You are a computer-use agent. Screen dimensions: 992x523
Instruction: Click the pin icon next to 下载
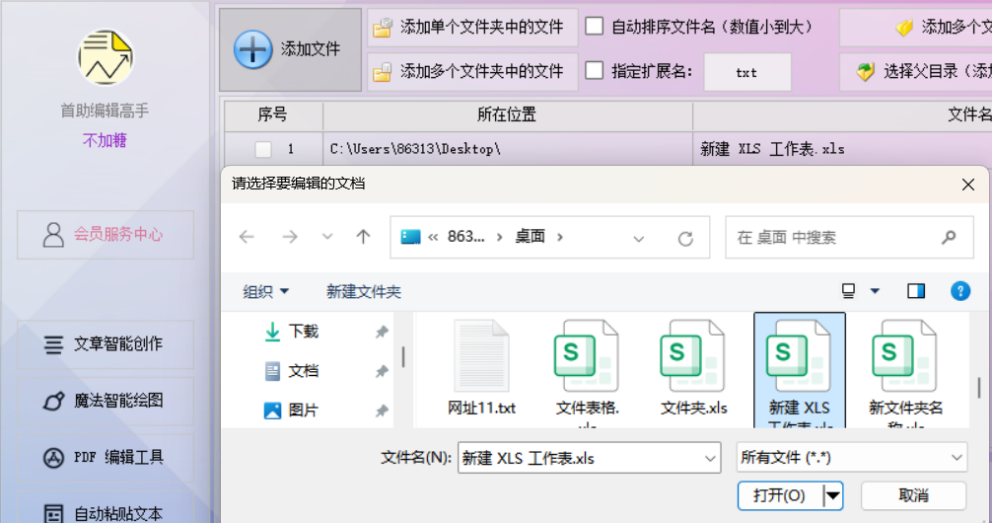point(381,332)
